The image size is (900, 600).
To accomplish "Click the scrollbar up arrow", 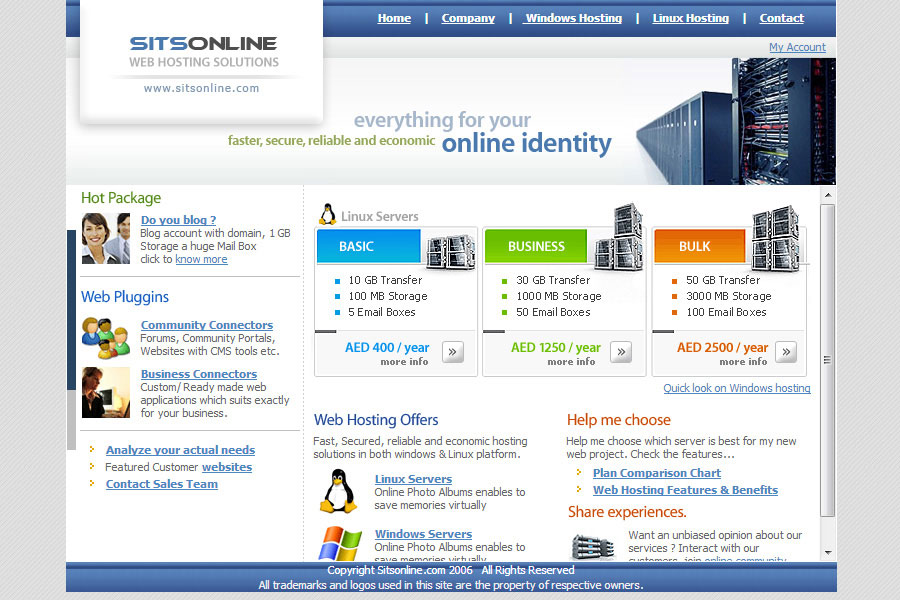I will pos(828,195).
